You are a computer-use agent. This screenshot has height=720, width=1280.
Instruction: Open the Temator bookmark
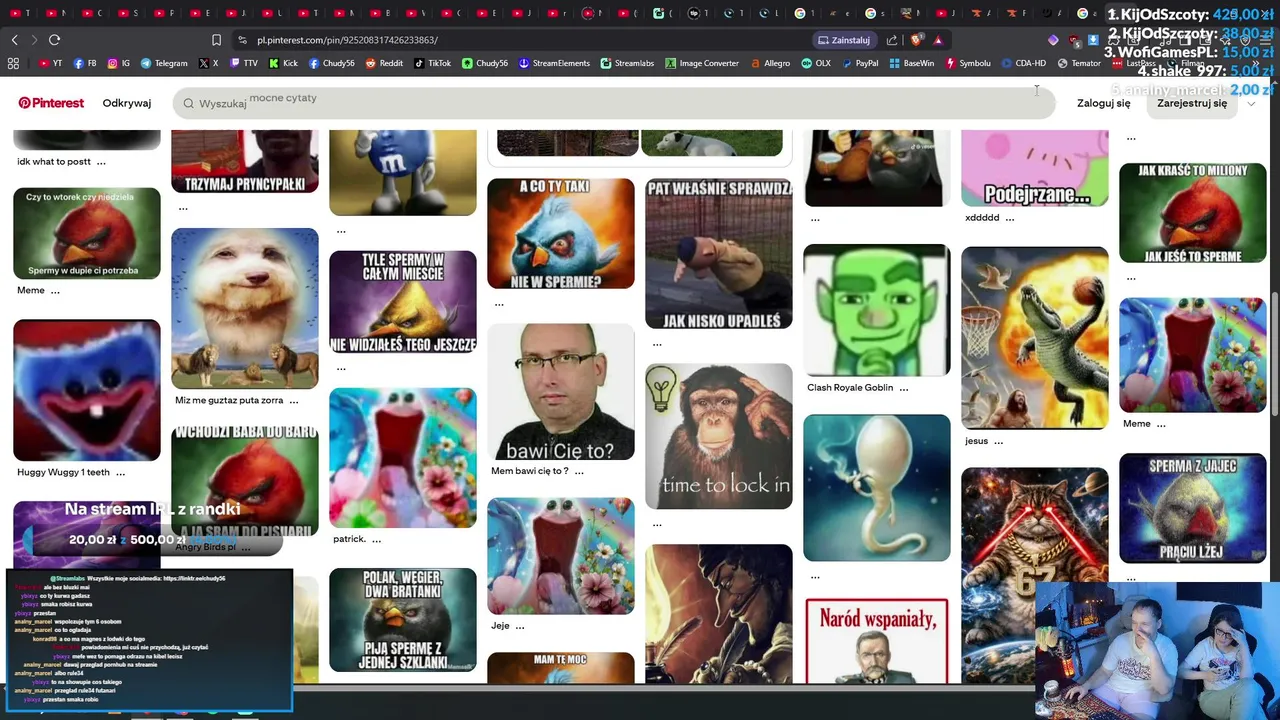(1079, 63)
